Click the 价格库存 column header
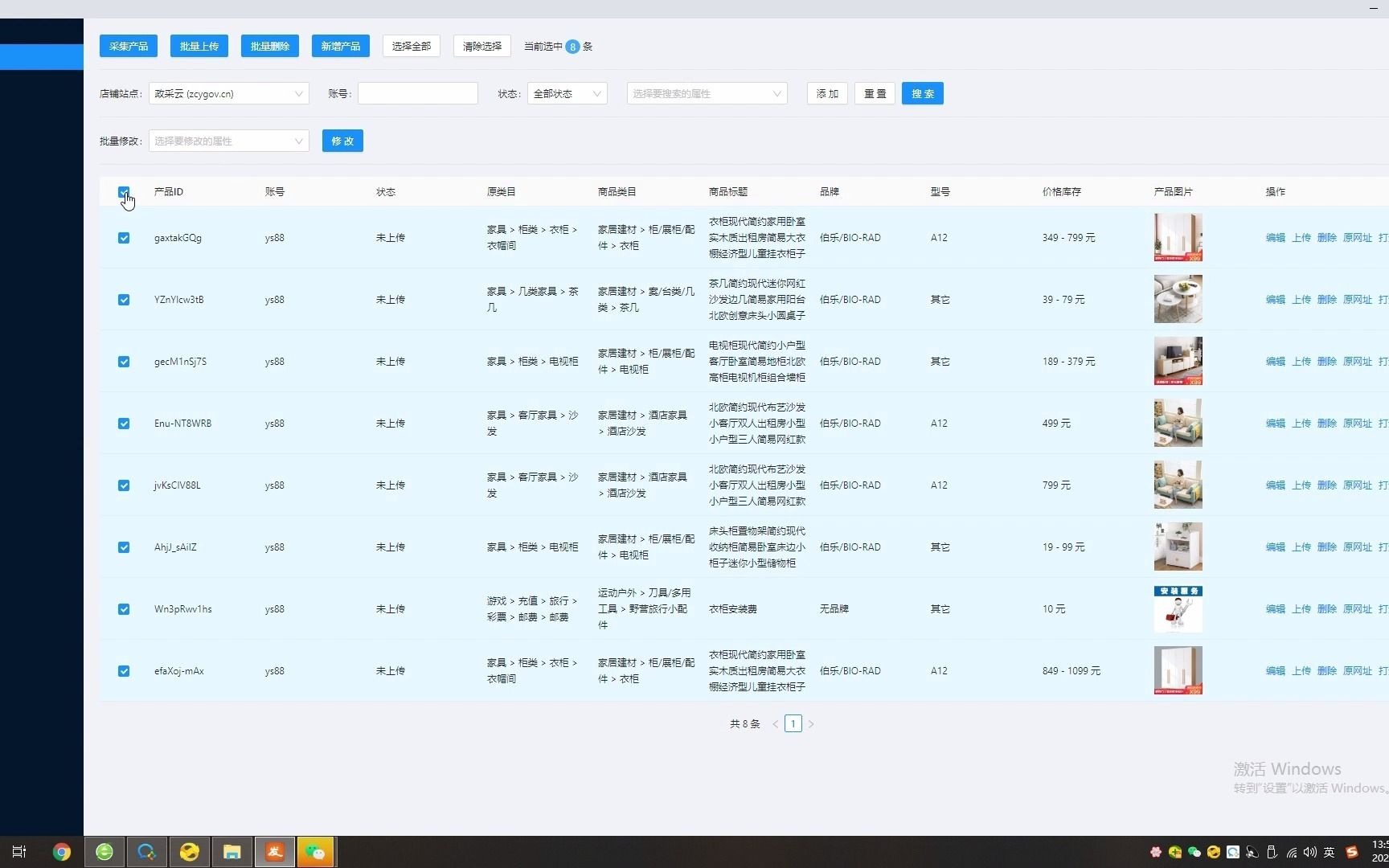 click(x=1062, y=192)
